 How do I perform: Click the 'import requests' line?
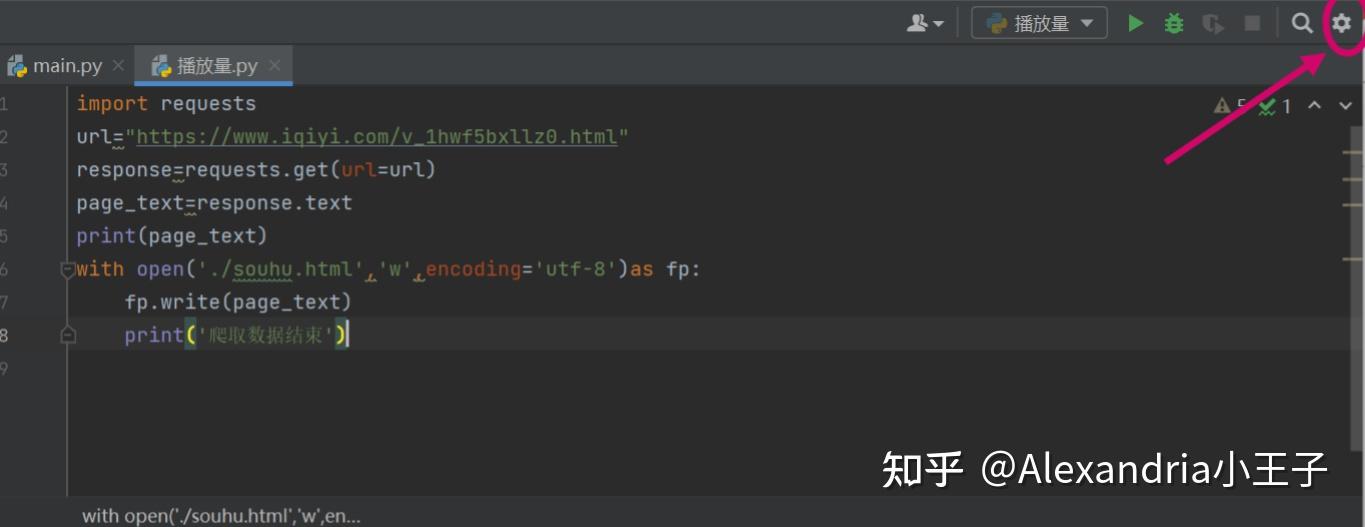tap(166, 104)
